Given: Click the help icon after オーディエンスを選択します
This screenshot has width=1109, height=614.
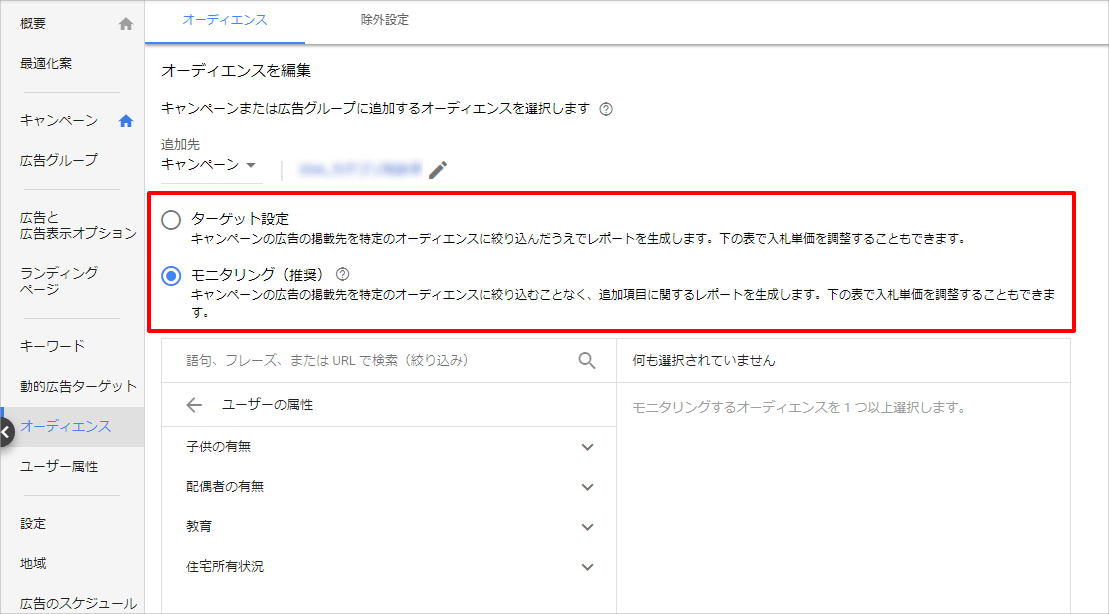Looking at the screenshot, I should pyautogui.click(x=605, y=109).
